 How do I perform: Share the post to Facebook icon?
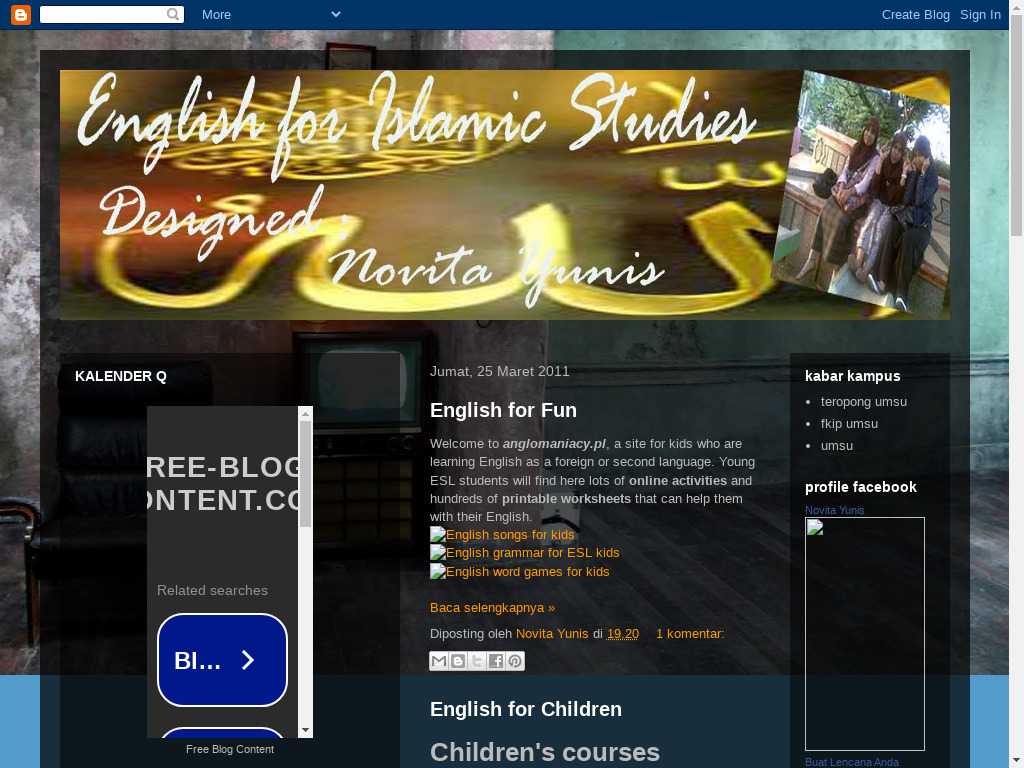(x=496, y=661)
